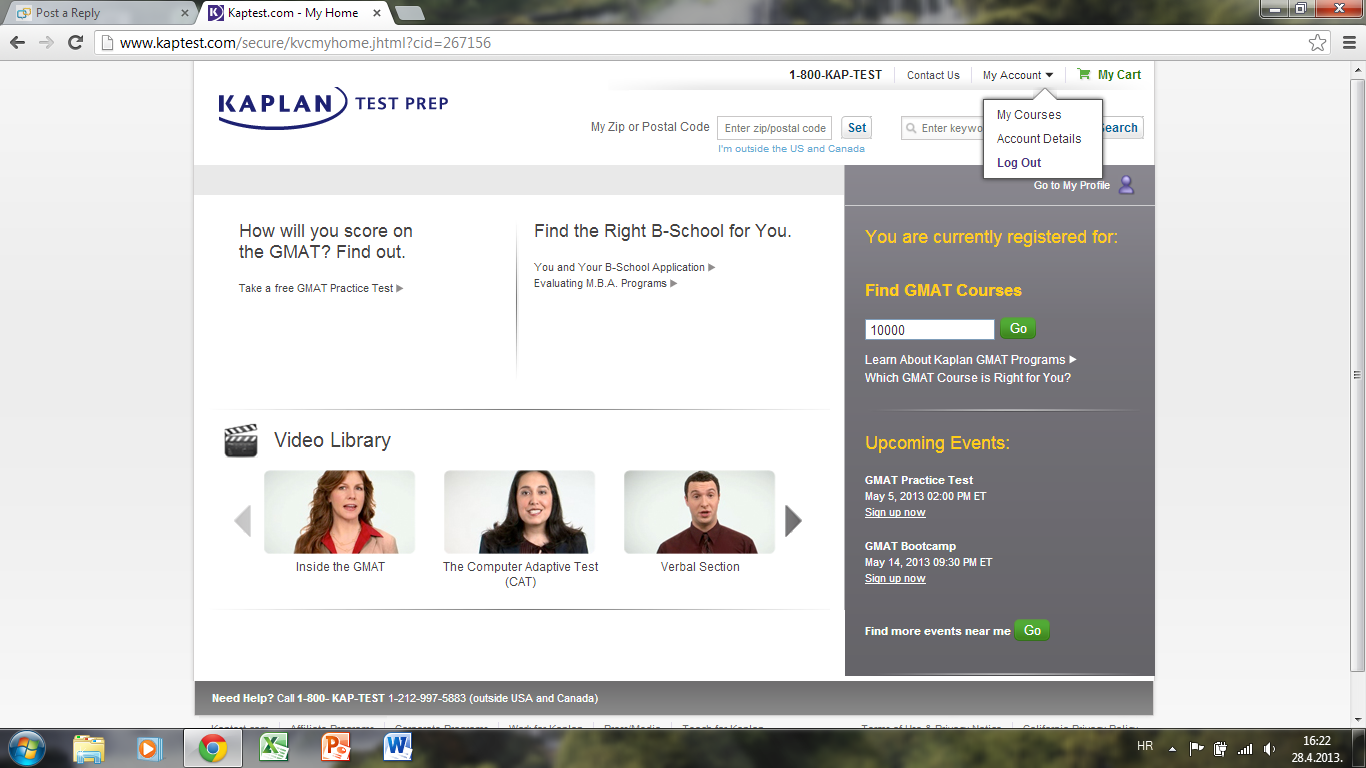
Task: Click the volume speaker tray icon
Action: click(x=1269, y=748)
